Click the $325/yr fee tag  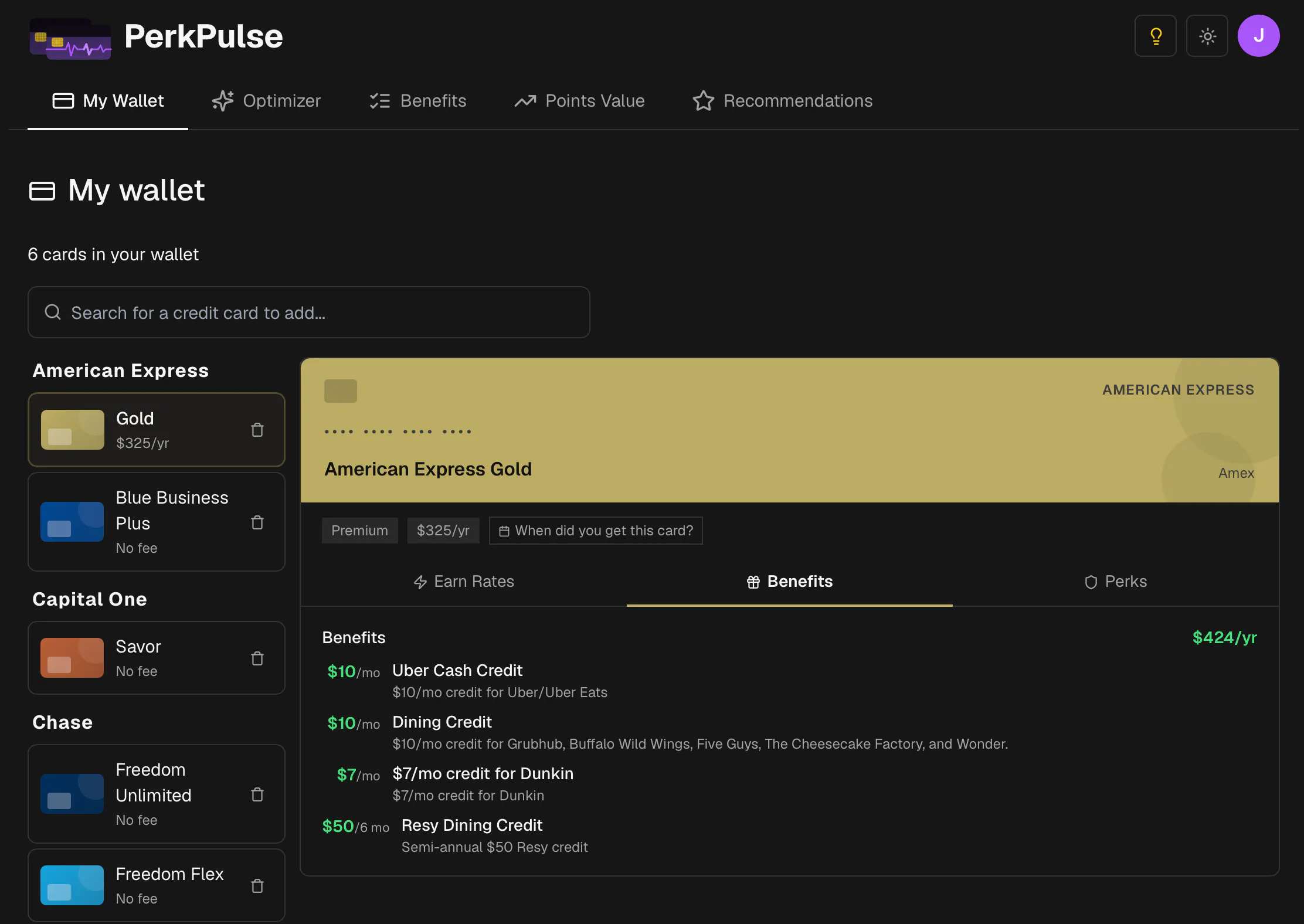pos(443,531)
